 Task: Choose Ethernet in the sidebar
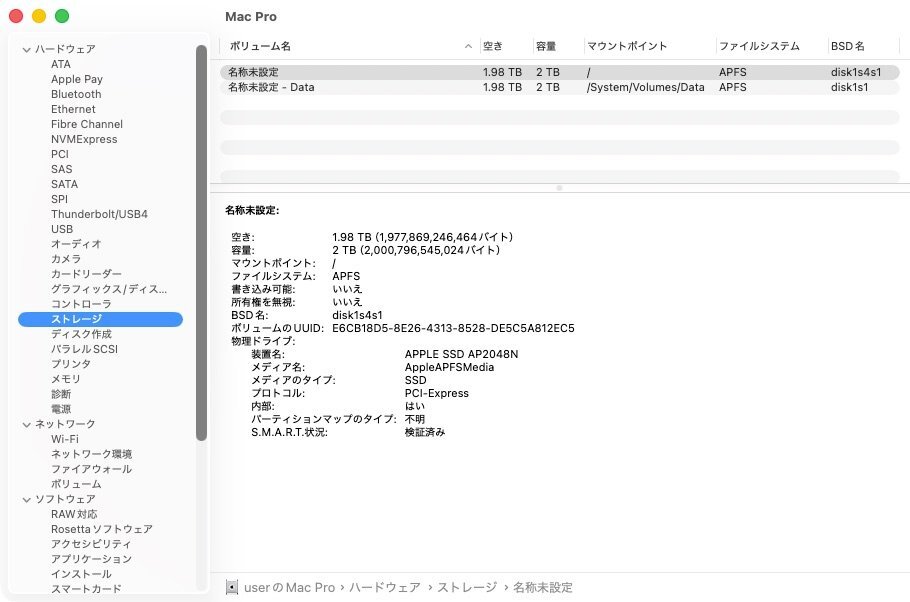point(73,109)
